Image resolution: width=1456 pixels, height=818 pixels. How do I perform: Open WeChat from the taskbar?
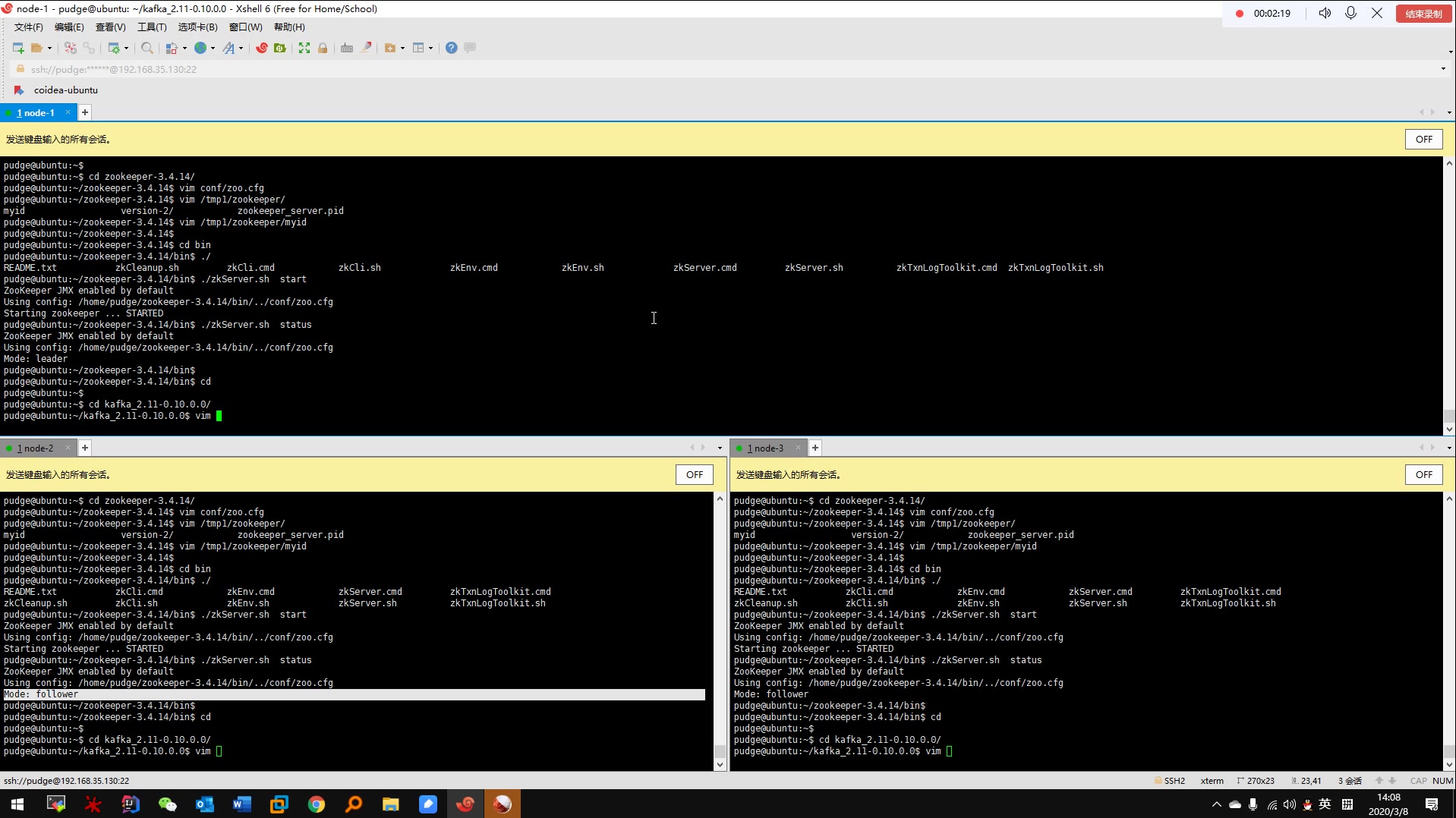pyautogui.click(x=167, y=804)
